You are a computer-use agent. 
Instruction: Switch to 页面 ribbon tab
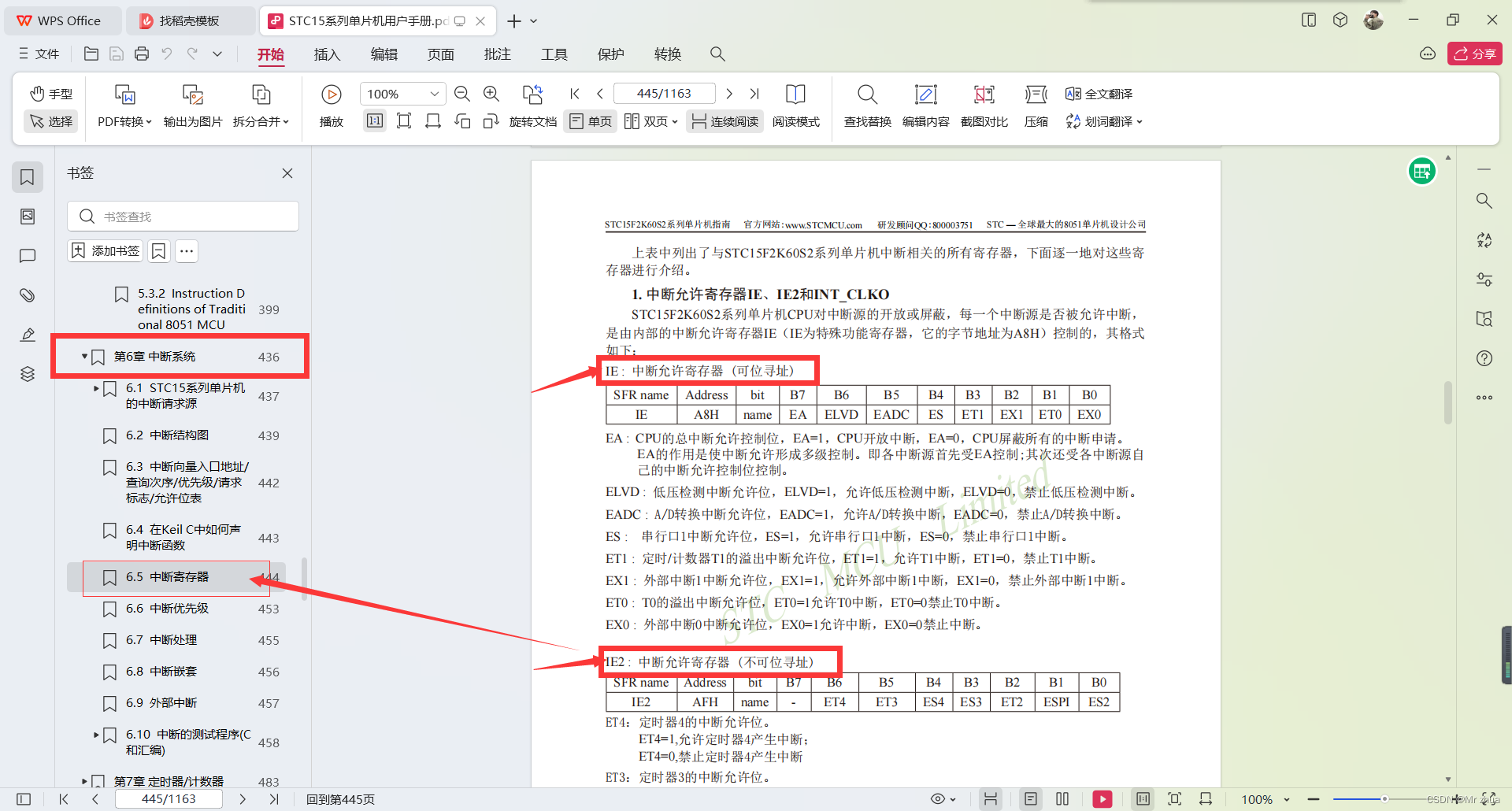(441, 54)
